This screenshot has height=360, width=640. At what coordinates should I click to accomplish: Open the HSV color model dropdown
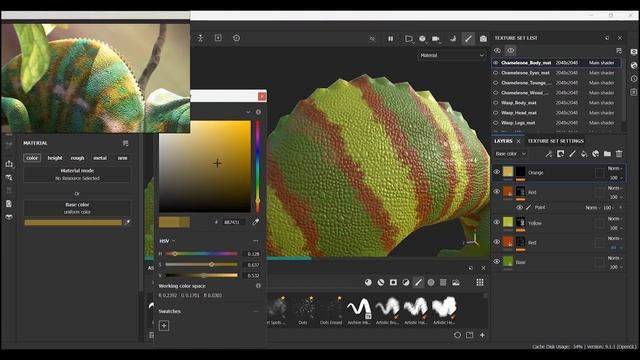(x=167, y=241)
